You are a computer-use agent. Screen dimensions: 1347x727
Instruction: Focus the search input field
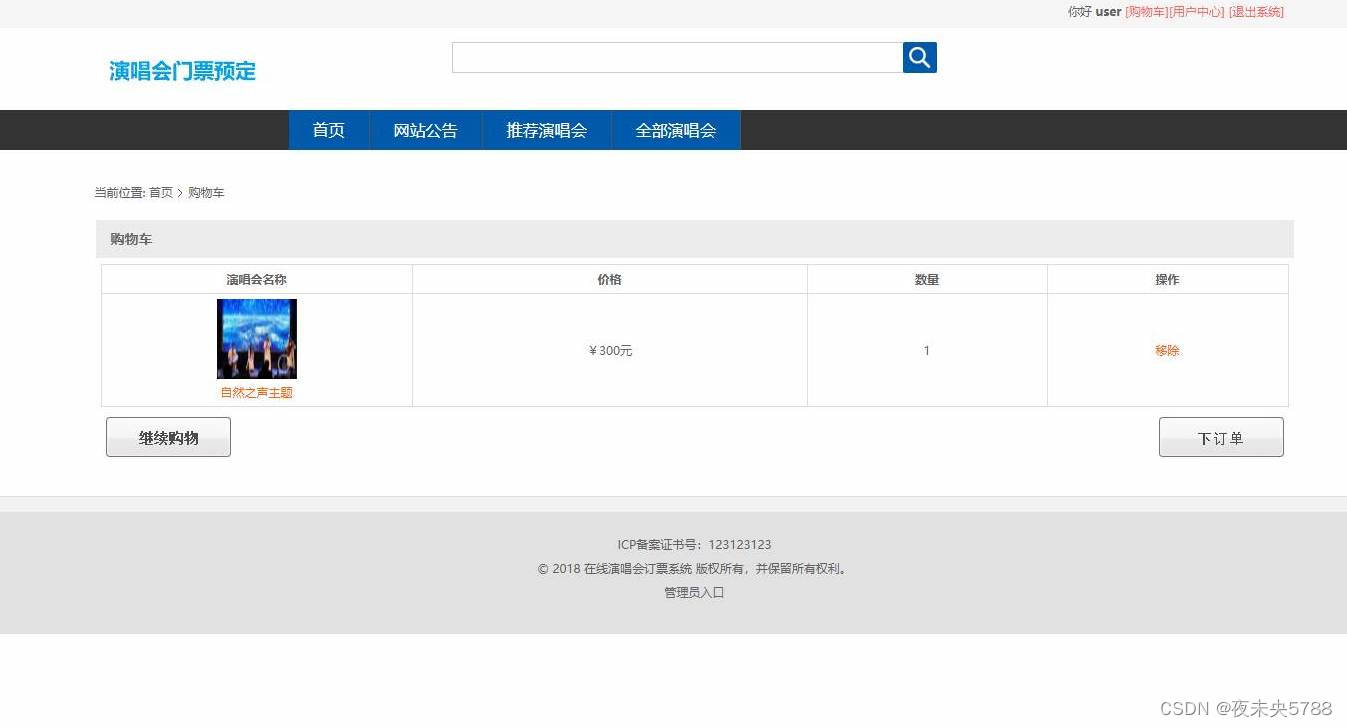pos(677,57)
